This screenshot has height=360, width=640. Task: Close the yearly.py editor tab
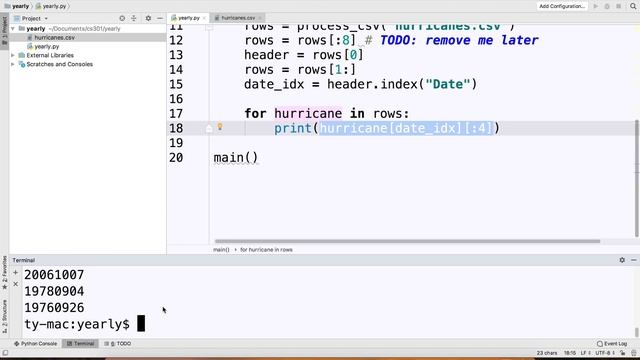[x=204, y=18]
